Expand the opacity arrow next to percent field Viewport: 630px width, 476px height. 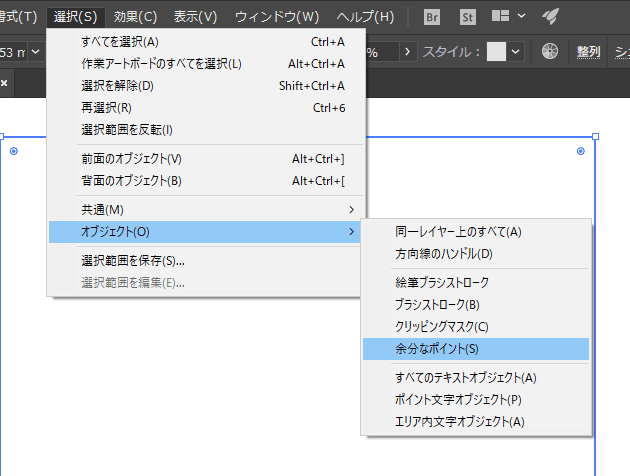tap(407, 52)
